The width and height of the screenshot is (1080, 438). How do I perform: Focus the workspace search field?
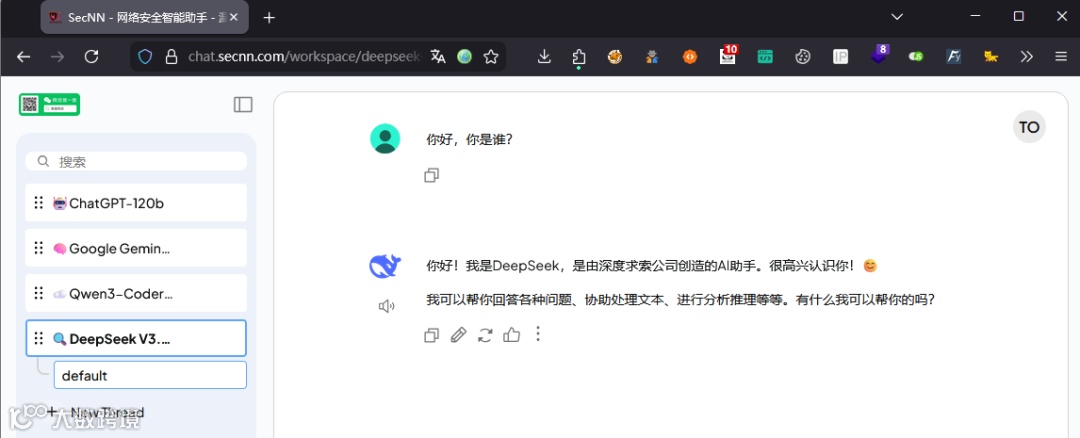click(136, 161)
